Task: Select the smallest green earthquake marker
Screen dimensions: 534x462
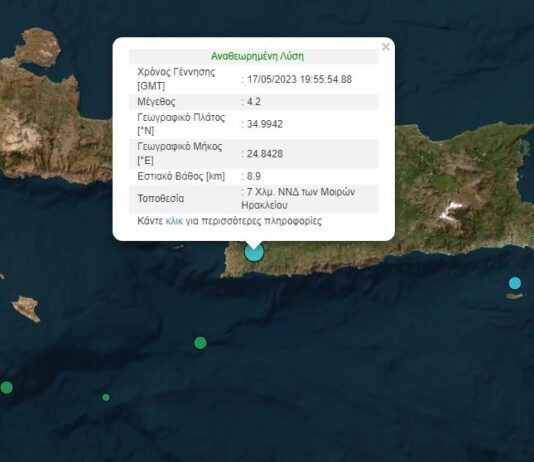Action: tap(106, 397)
